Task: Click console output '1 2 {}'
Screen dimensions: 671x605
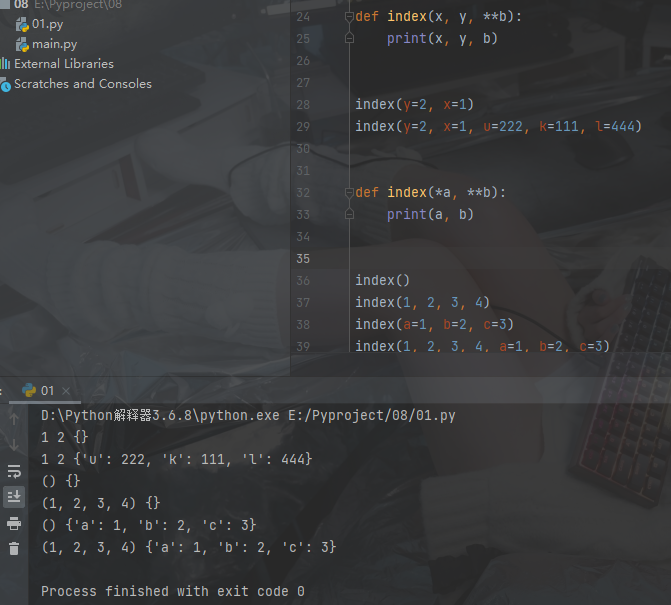Action: point(65,437)
